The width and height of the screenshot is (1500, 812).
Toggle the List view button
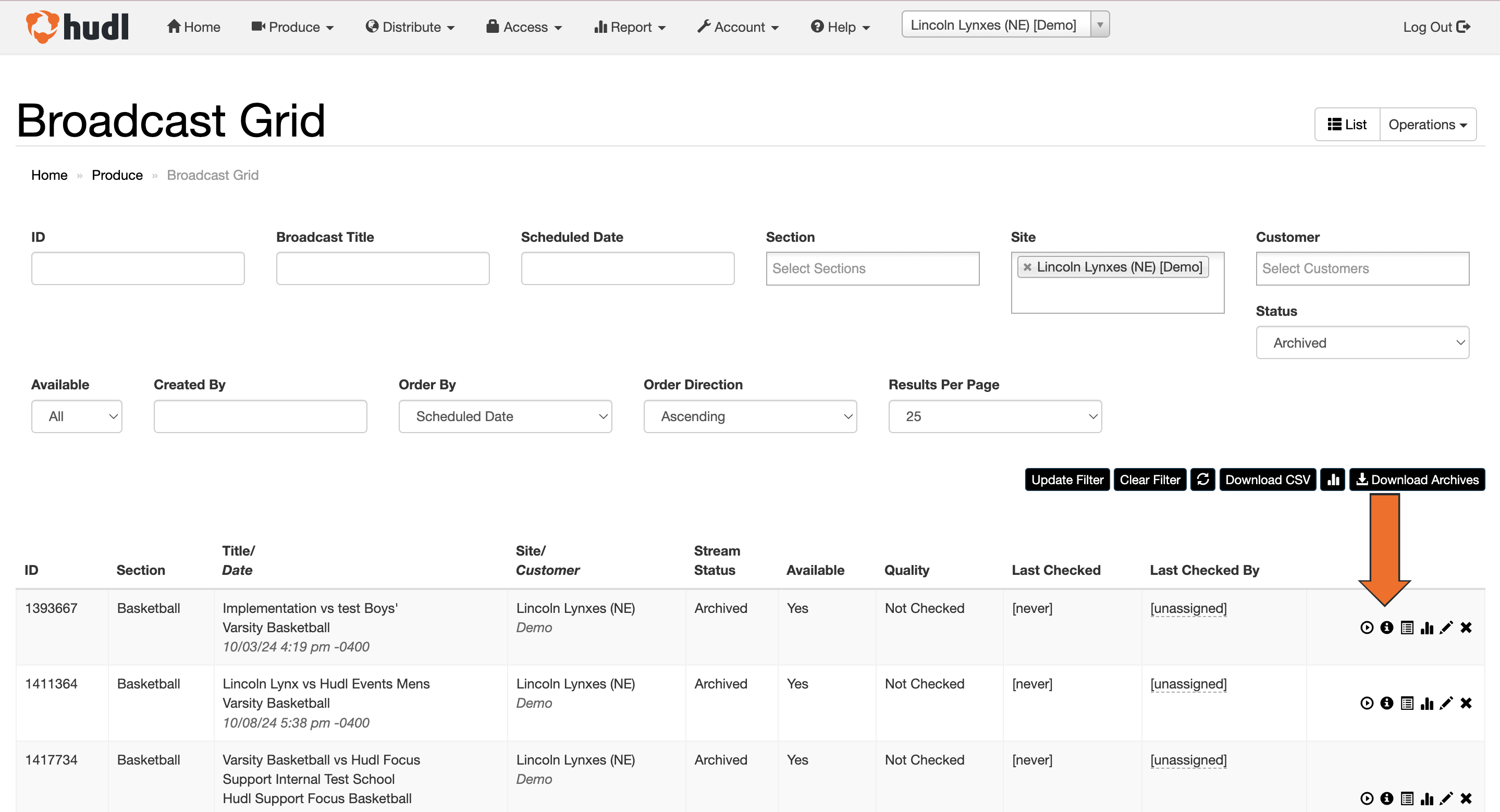click(x=1346, y=124)
